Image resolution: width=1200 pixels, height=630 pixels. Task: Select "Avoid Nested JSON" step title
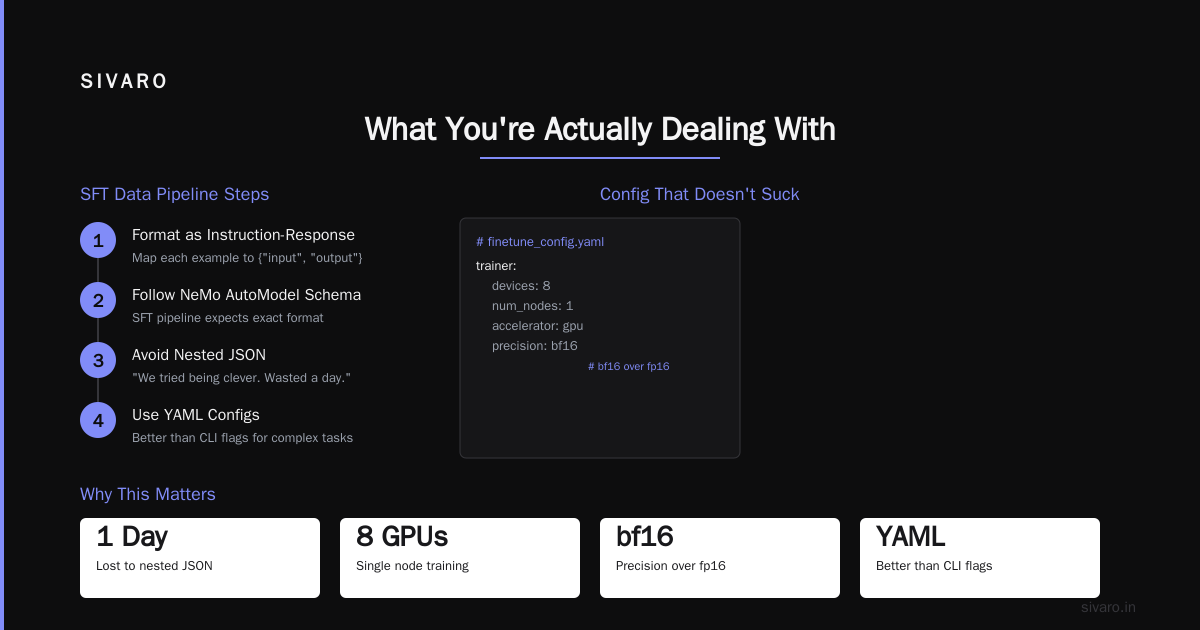click(199, 355)
